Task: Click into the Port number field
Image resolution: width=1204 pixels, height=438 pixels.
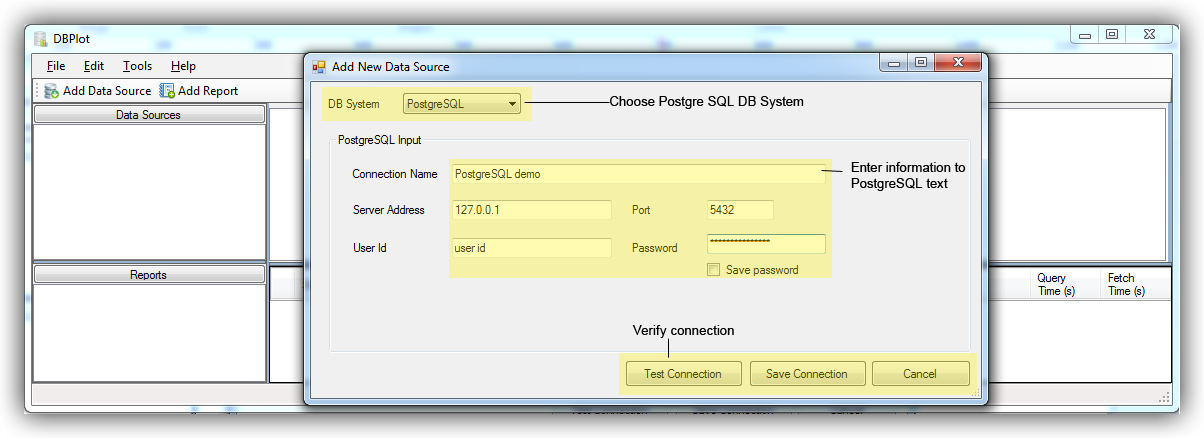Action: click(x=739, y=210)
